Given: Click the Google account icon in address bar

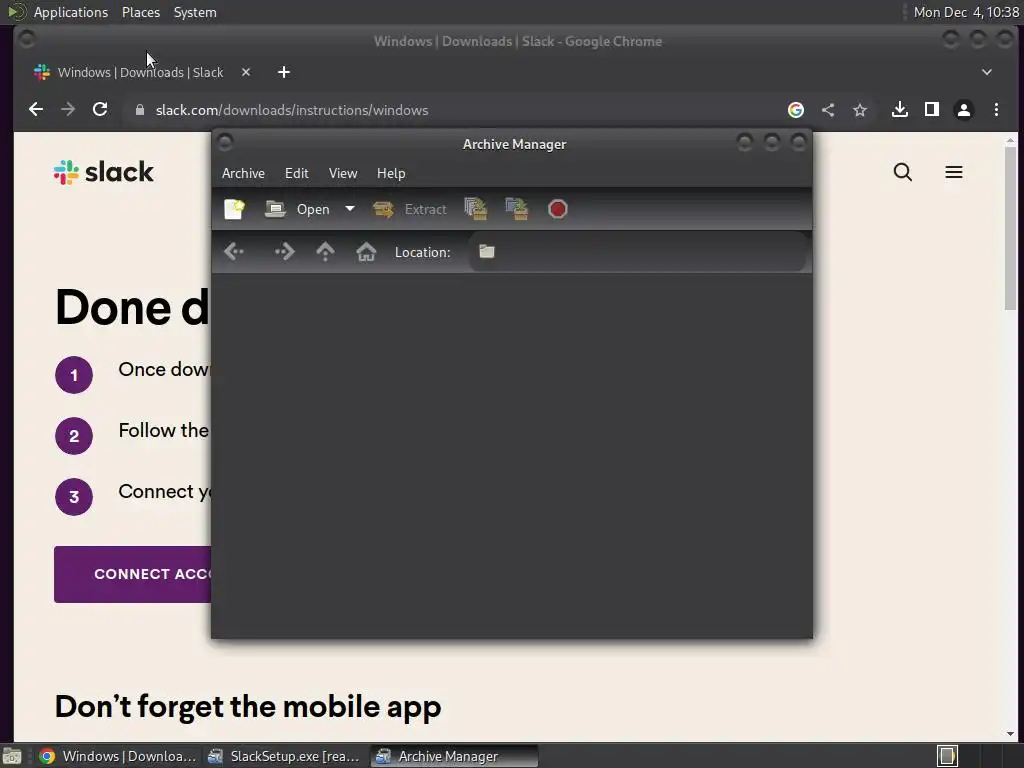Looking at the screenshot, I should click(x=795, y=110).
